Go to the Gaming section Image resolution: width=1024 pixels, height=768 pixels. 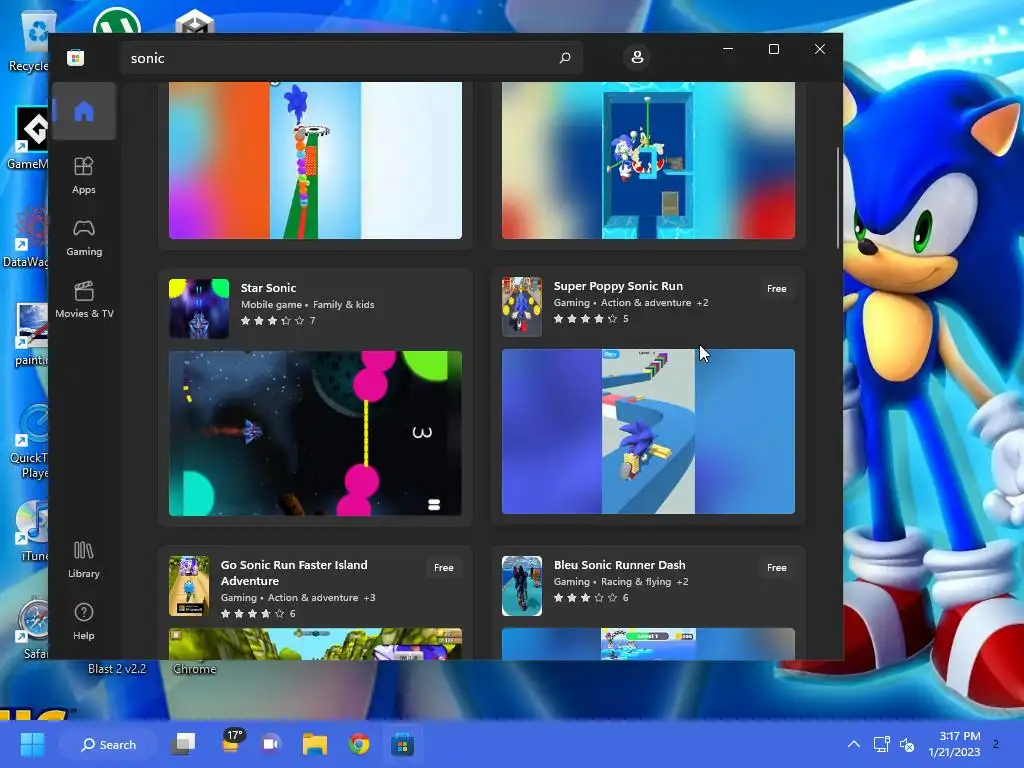pyautogui.click(x=84, y=238)
